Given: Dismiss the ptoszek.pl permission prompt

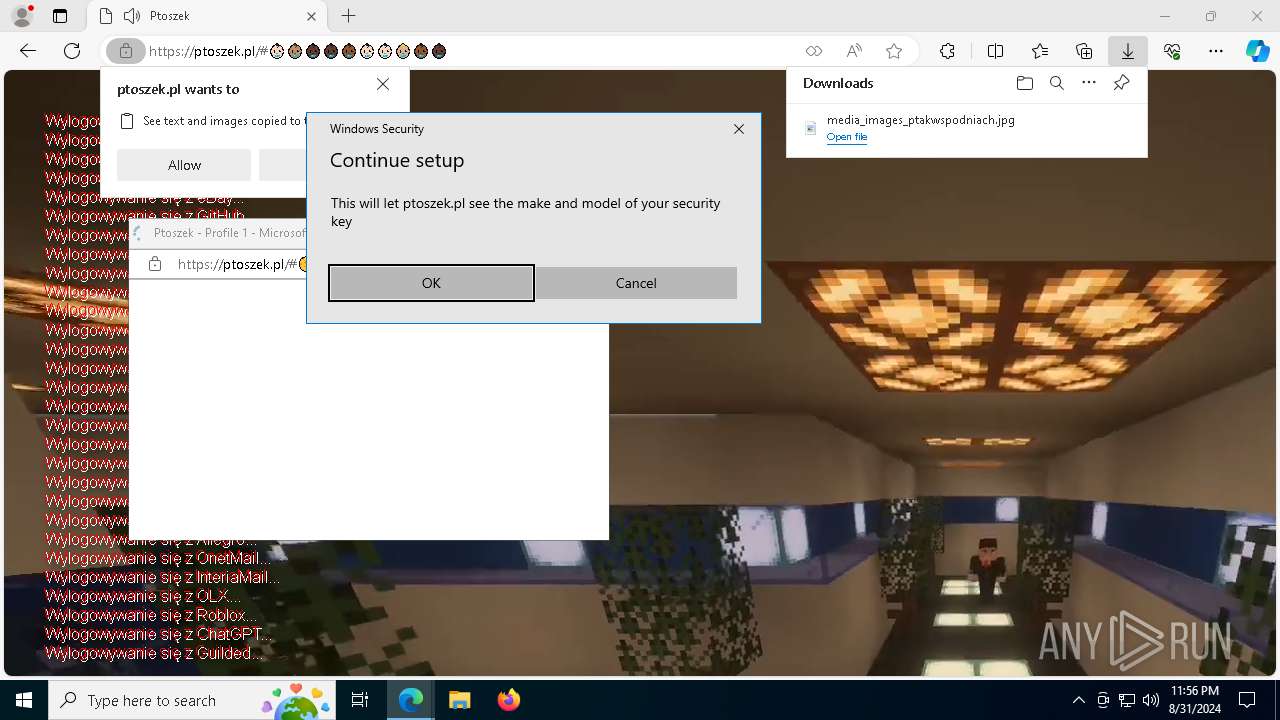Looking at the screenshot, I should pos(383,85).
